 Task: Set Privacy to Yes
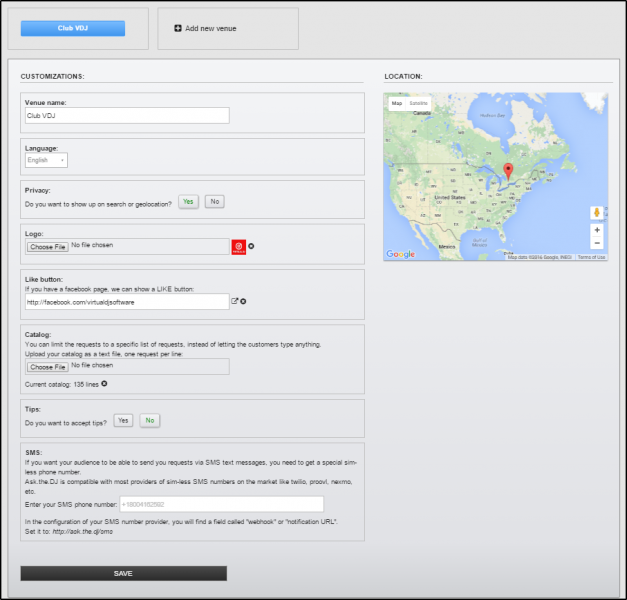point(187,201)
